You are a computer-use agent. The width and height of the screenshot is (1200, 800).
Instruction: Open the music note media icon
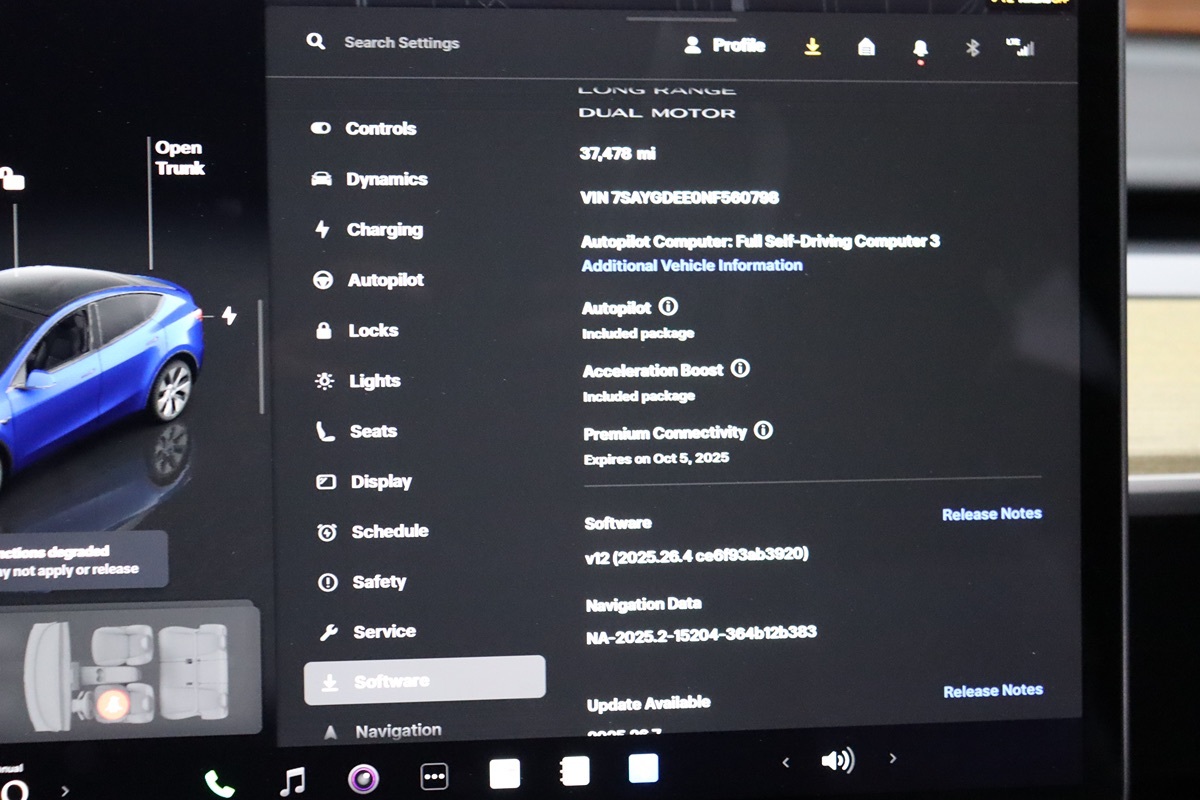coord(292,780)
